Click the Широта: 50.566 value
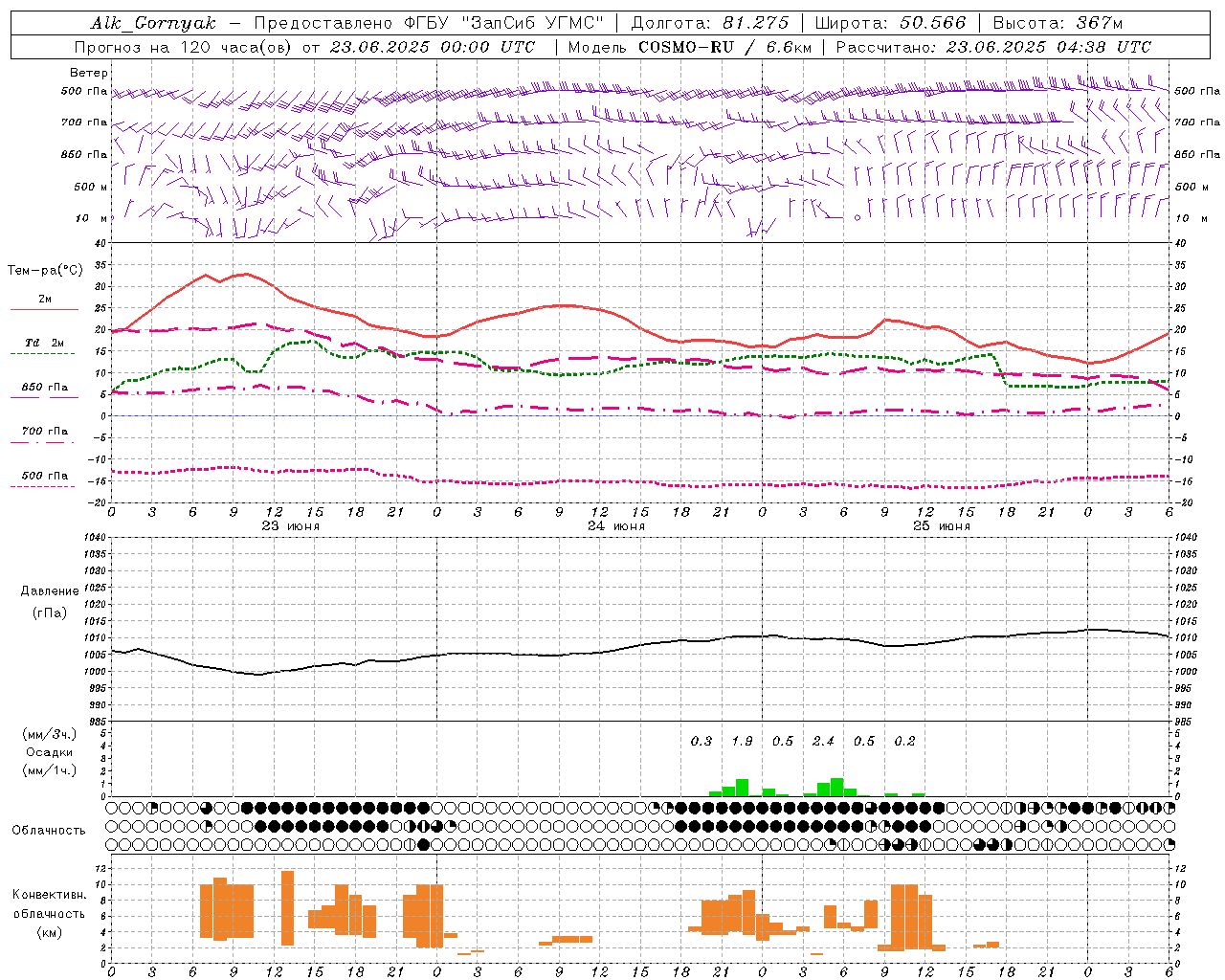Image resolution: width=1225 pixels, height=980 pixels. 891,23
